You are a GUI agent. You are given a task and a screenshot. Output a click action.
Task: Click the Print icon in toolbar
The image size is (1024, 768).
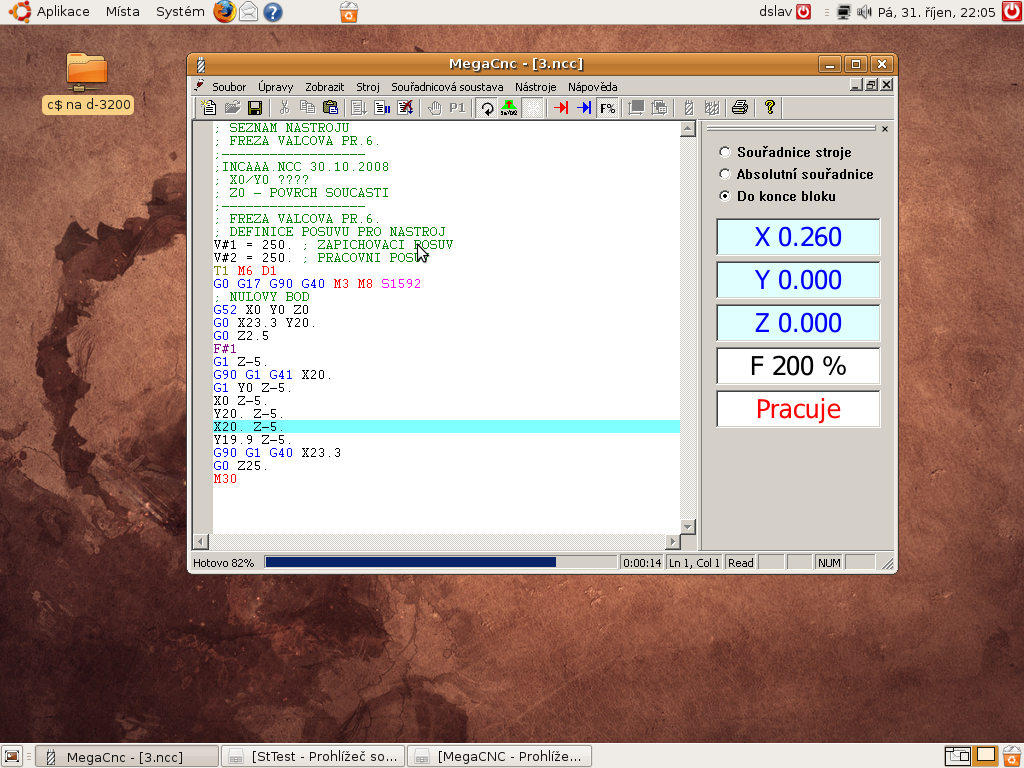click(x=739, y=108)
